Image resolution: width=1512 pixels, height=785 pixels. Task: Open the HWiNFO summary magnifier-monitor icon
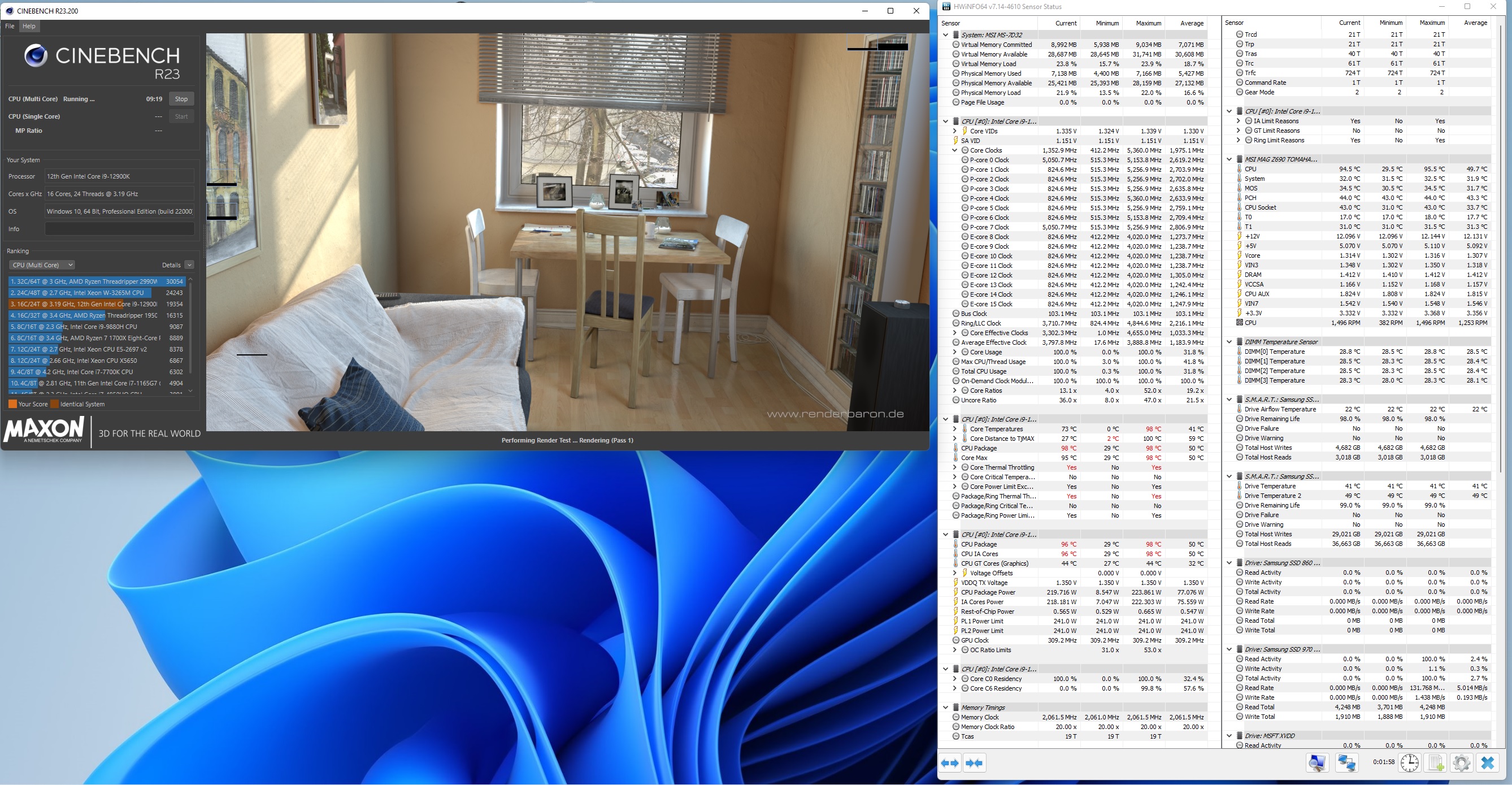(1317, 763)
